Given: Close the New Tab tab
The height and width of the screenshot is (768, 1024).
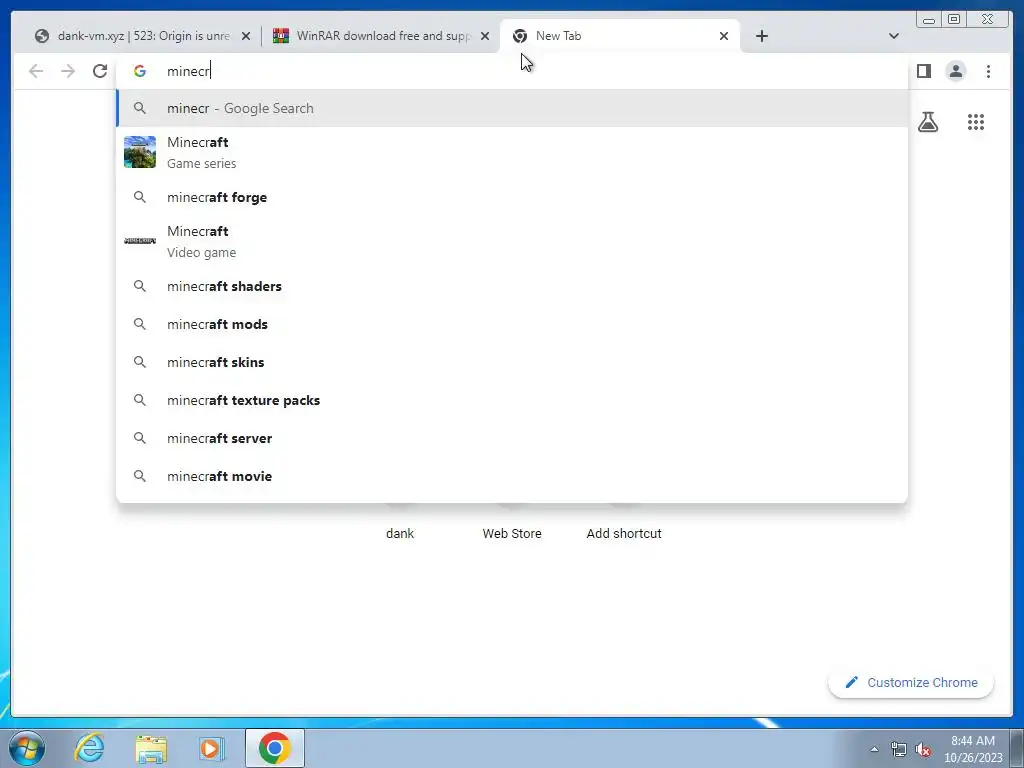Looking at the screenshot, I should [x=724, y=37].
